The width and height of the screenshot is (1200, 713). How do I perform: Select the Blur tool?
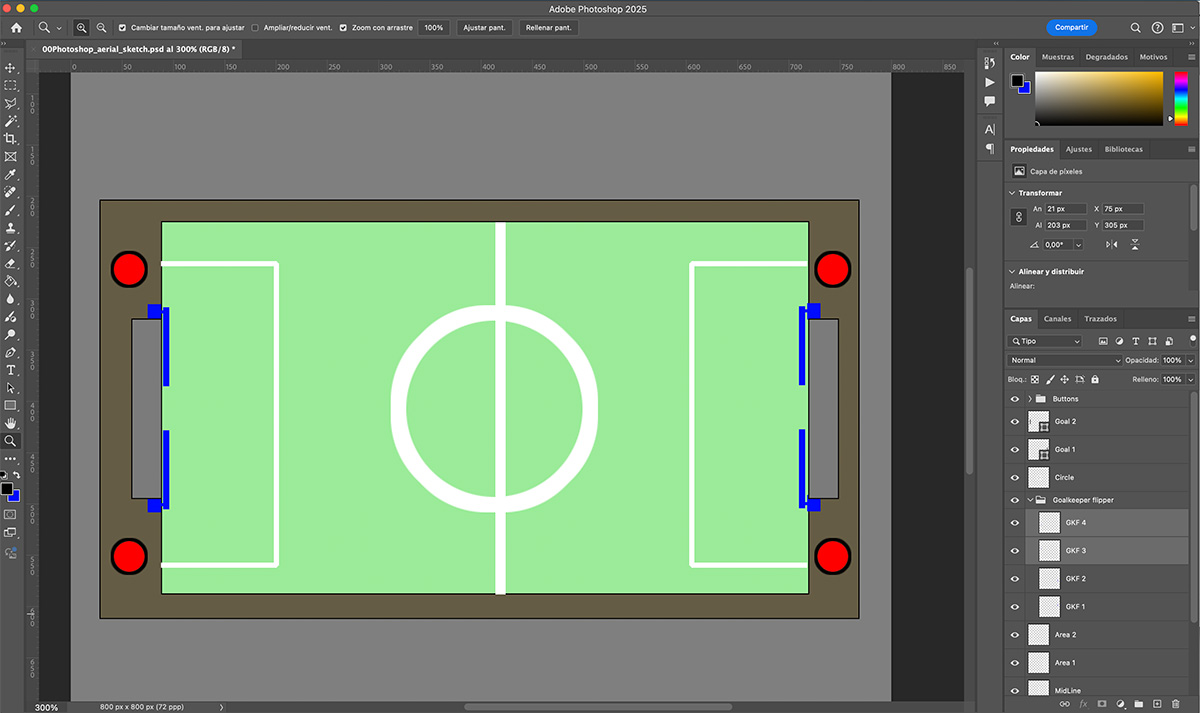(x=11, y=299)
